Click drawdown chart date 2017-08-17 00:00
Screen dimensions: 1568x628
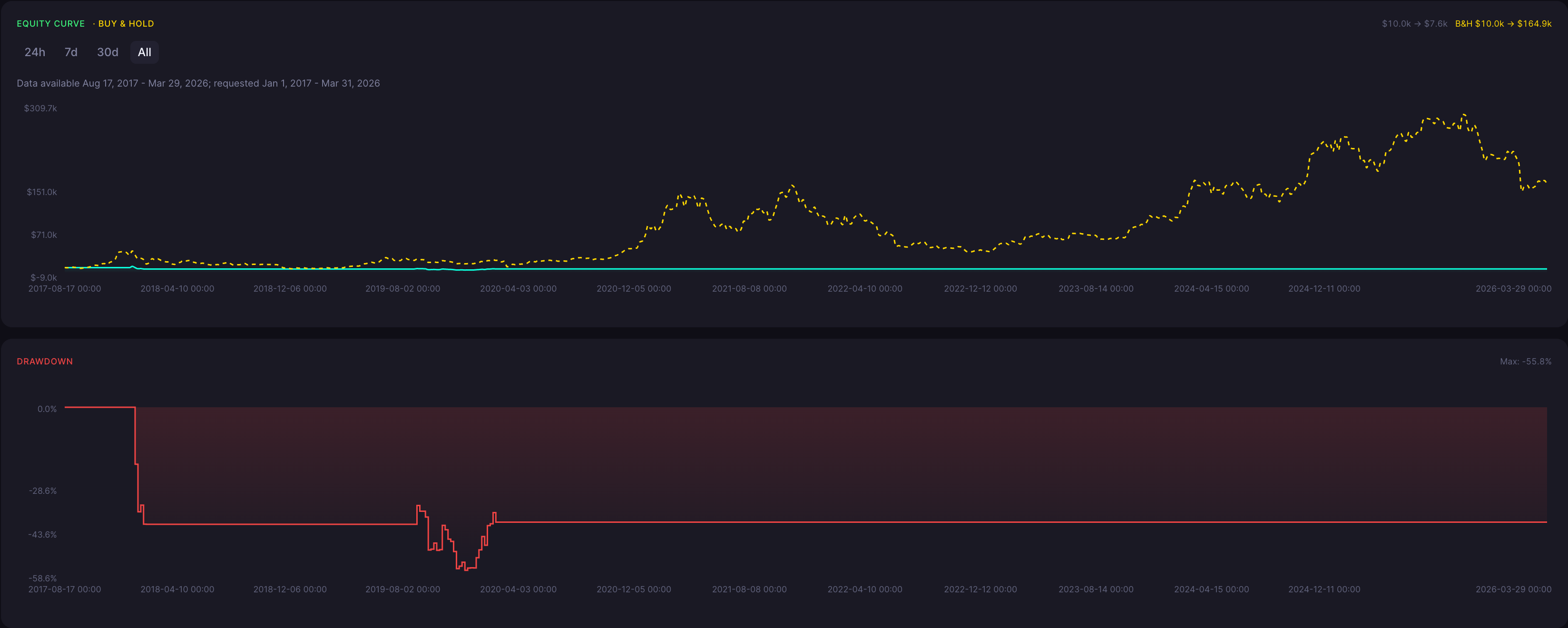point(65,589)
